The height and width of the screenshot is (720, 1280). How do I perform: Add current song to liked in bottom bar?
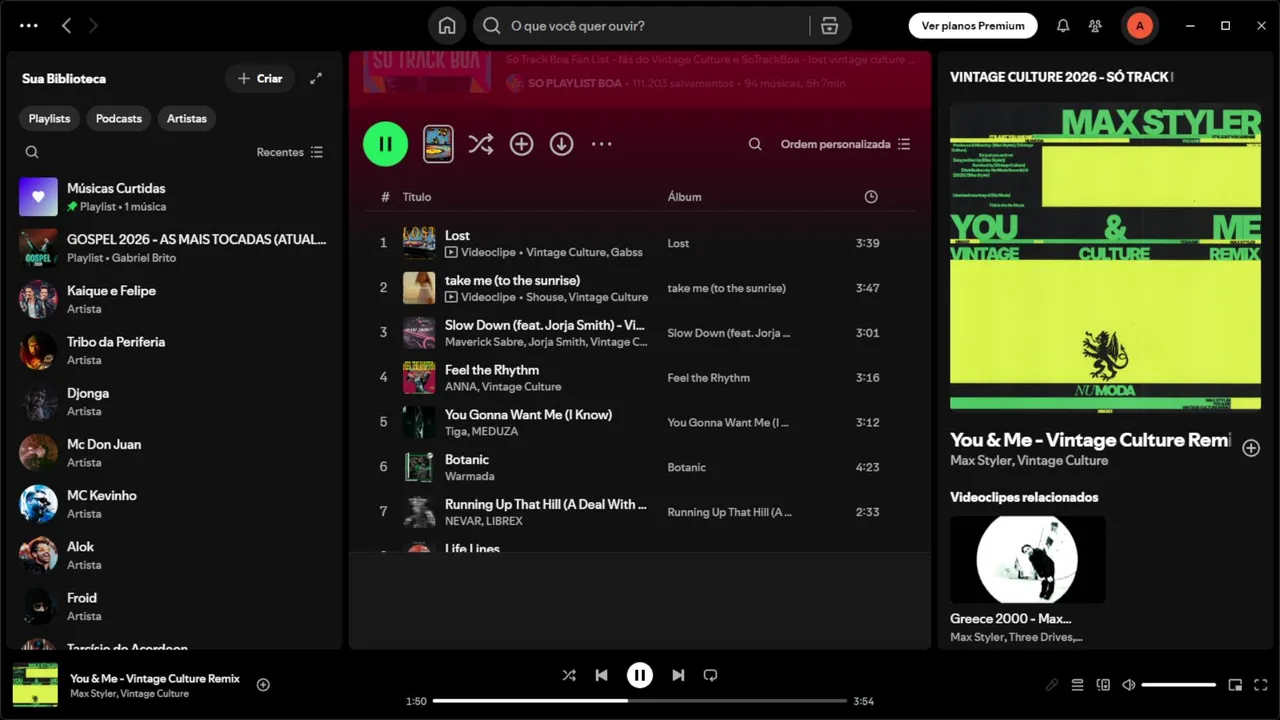click(263, 685)
